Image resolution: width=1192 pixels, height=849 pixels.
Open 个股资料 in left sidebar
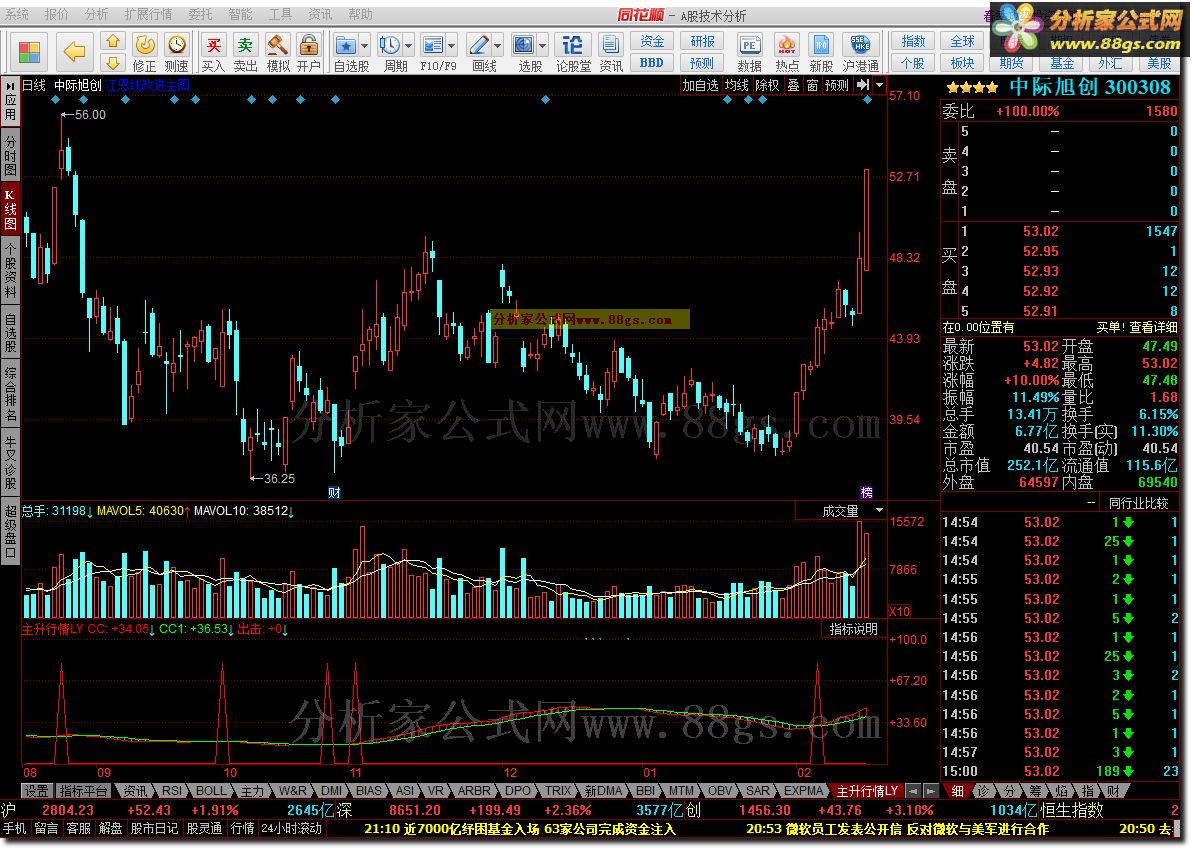10,271
